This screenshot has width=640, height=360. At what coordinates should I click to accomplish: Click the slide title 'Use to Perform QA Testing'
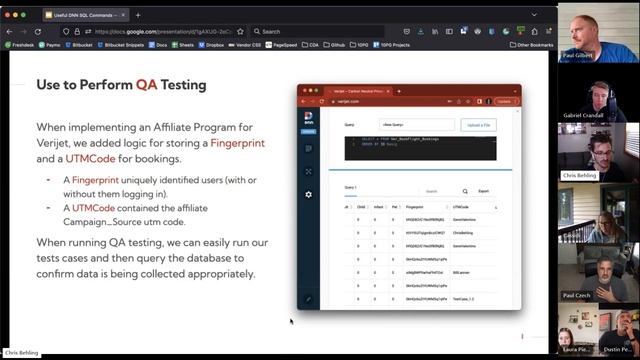pos(121,85)
